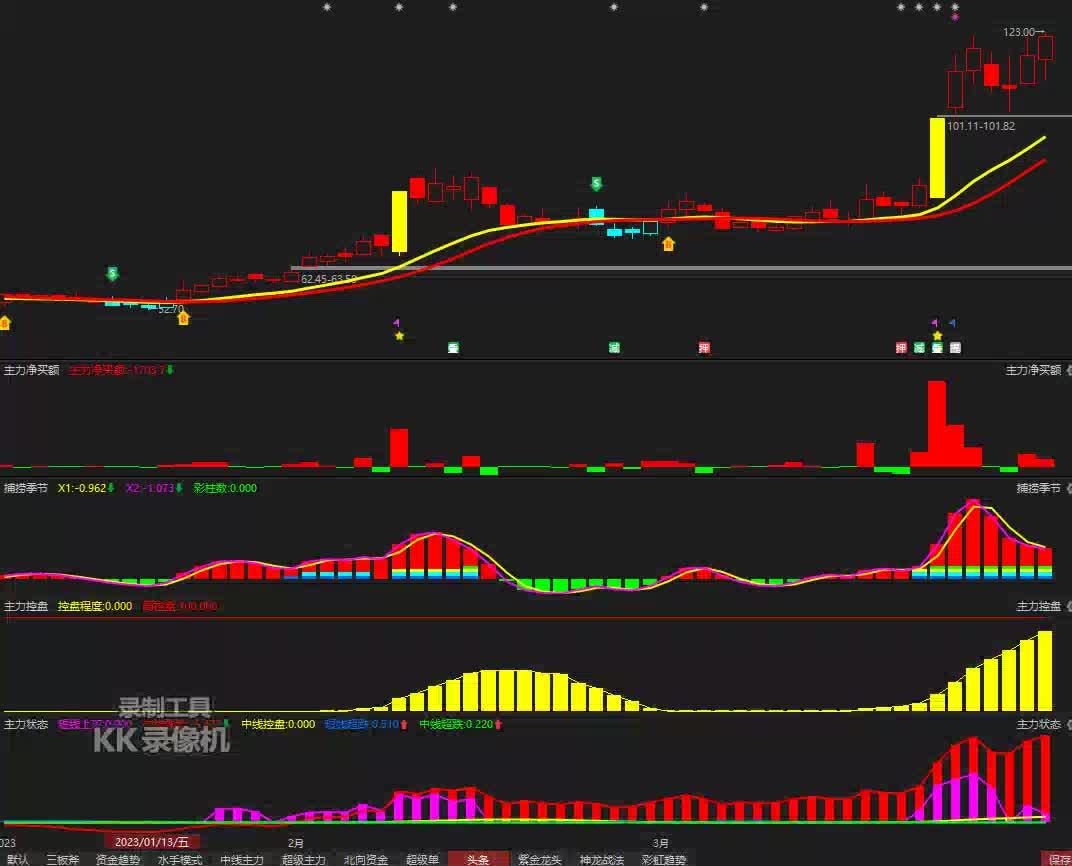Click the green $ marker above cyan candle

(596, 184)
